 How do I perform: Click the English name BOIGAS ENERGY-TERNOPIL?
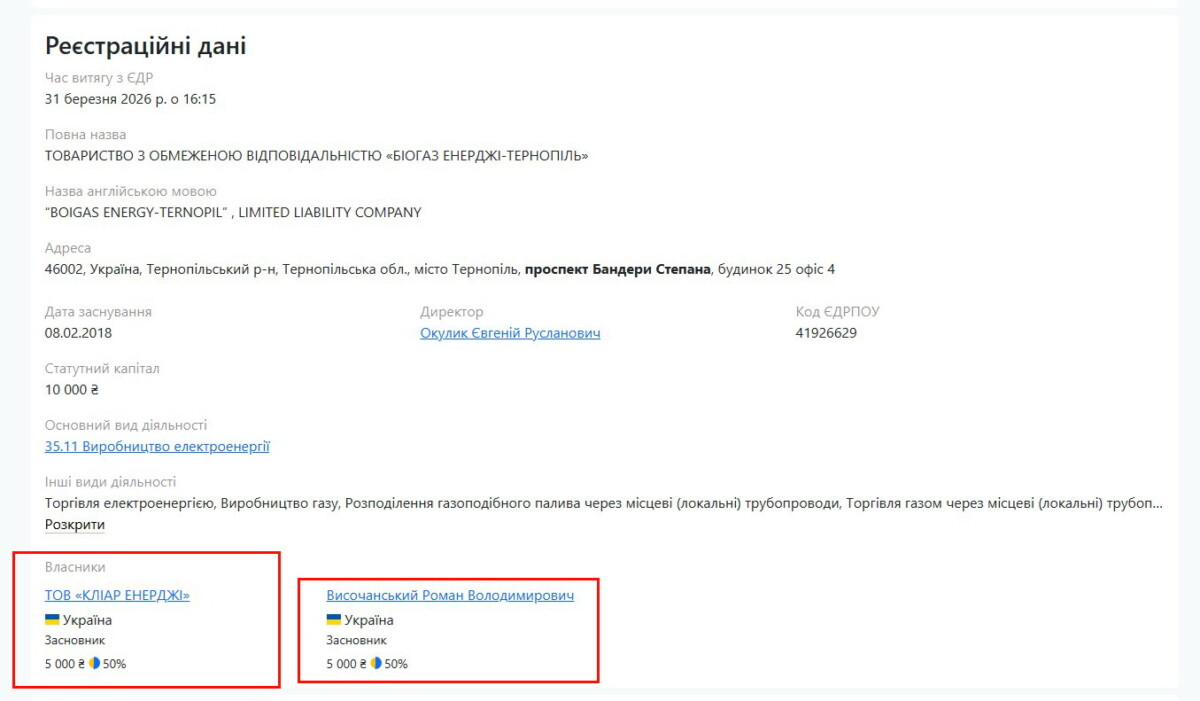[233, 212]
